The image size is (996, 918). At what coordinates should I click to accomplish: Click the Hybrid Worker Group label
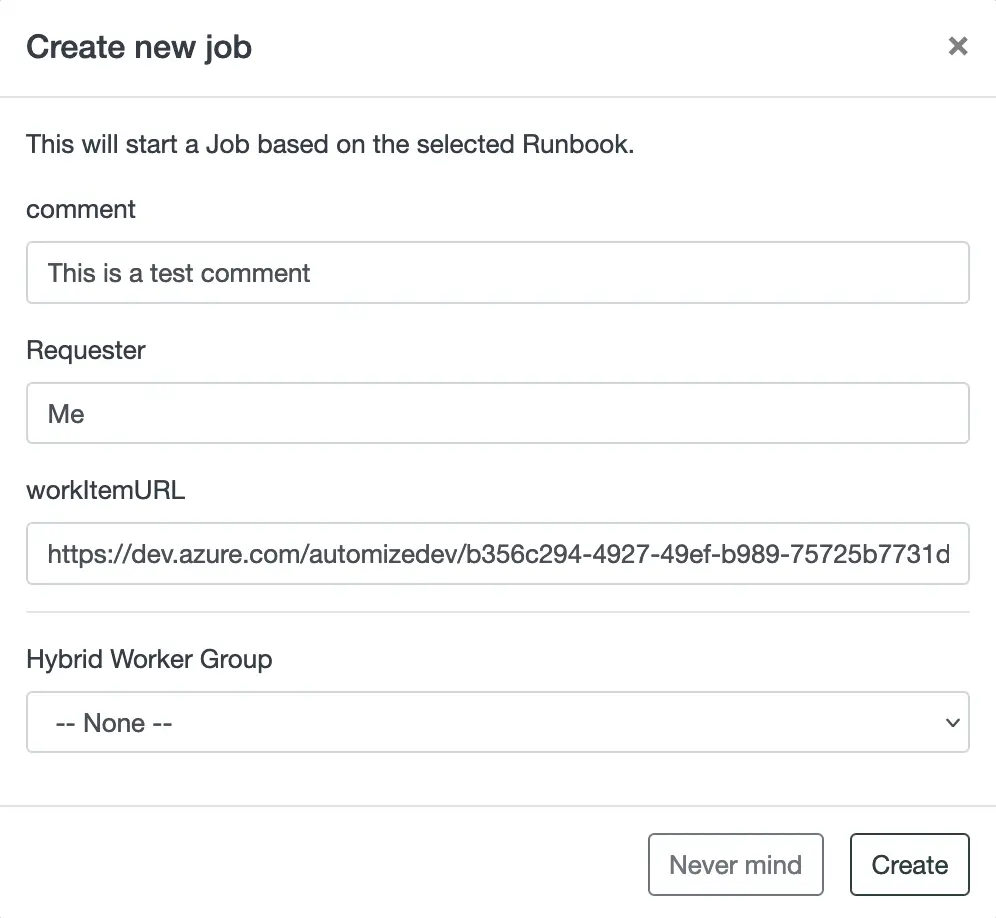[148, 659]
